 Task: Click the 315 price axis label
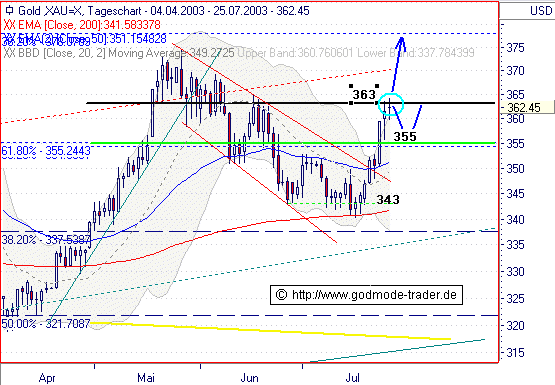tap(515, 353)
